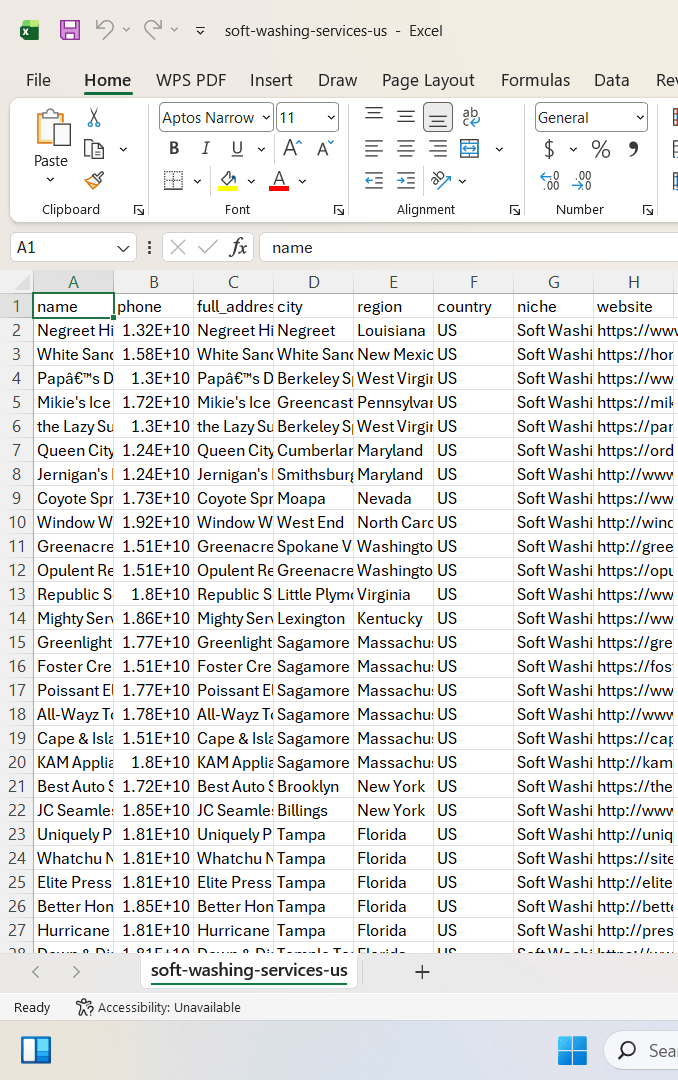Save the workbook with the floppy icon

coord(70,30)
